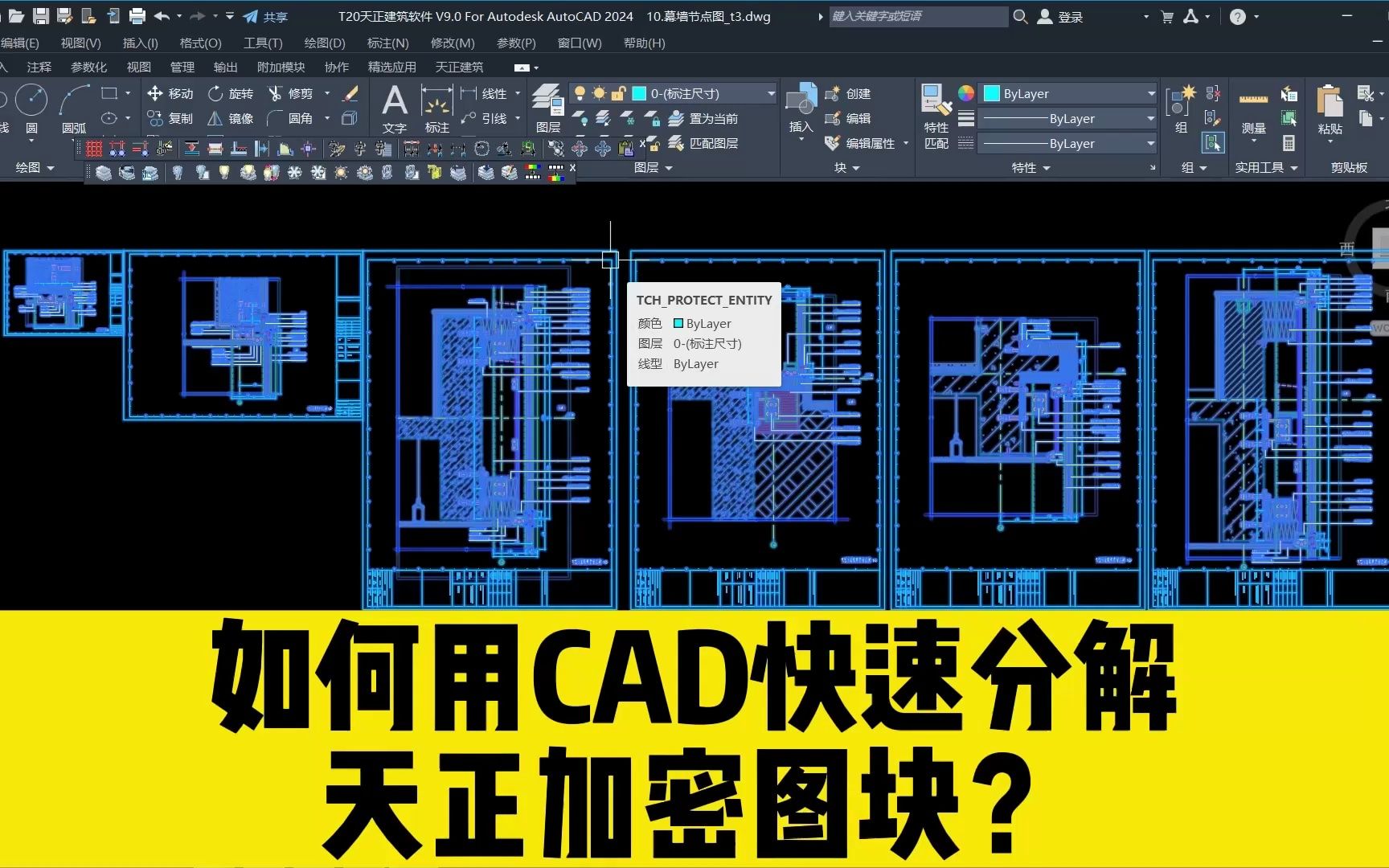Click cyan layer color swatch in layer dropdown
This screenshot has height=868, width=1389.
(x=639, y=93)
